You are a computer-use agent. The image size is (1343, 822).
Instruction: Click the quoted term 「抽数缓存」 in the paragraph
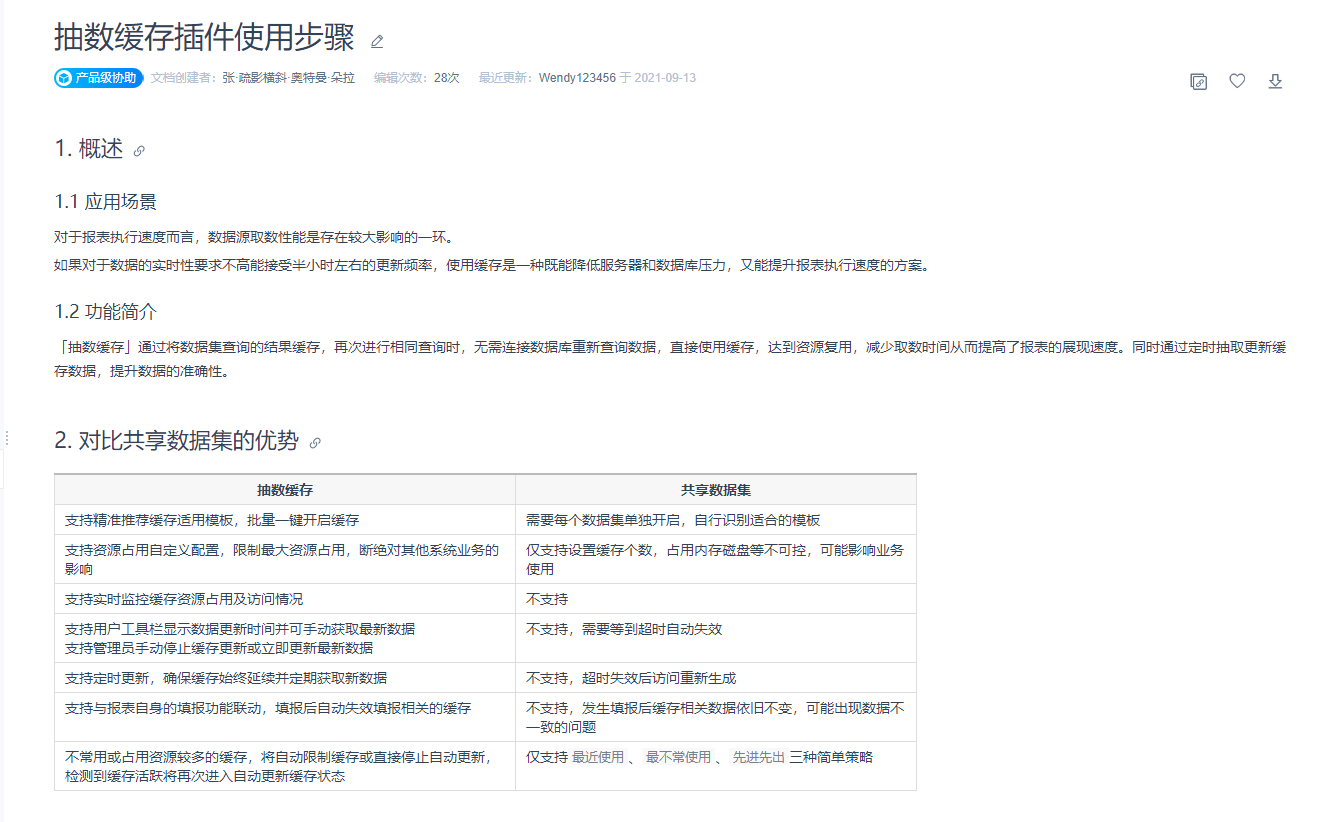(x=96, y=347)
